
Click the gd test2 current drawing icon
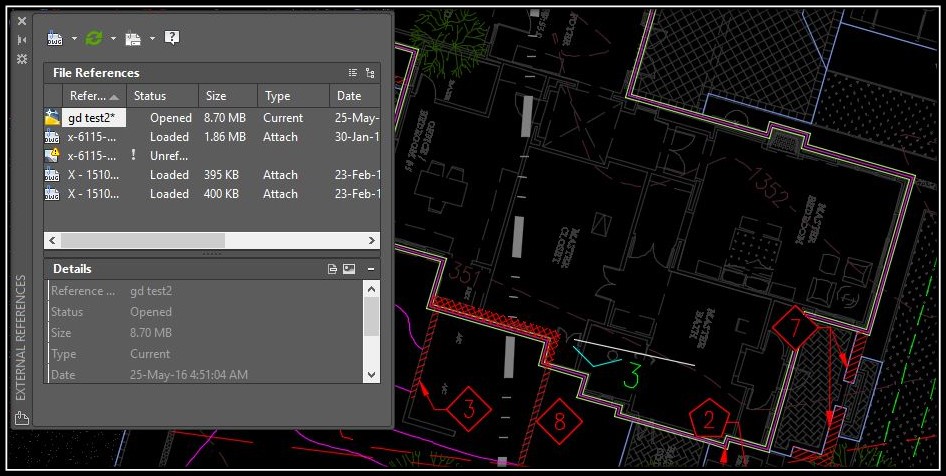[x=52, y=118]
